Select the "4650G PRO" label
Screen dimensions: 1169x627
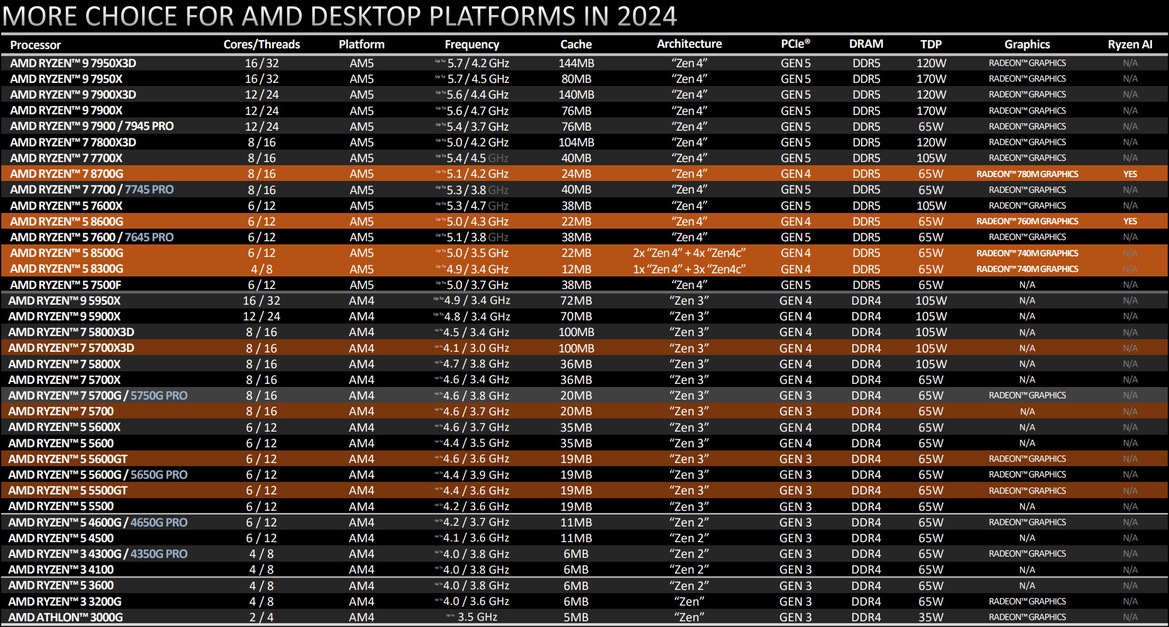(x=159, y=523)
